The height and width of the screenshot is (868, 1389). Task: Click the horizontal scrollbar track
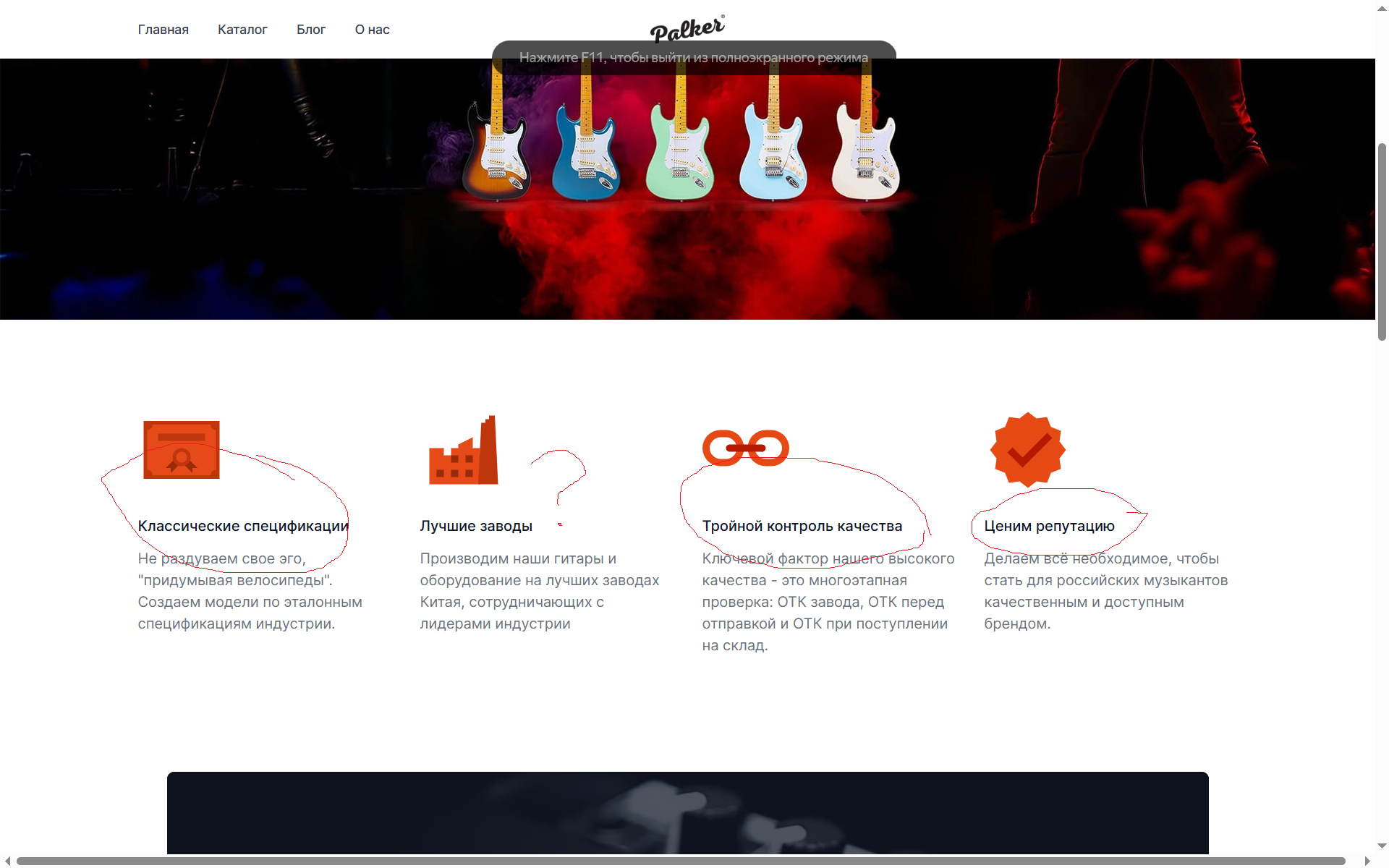687,861
